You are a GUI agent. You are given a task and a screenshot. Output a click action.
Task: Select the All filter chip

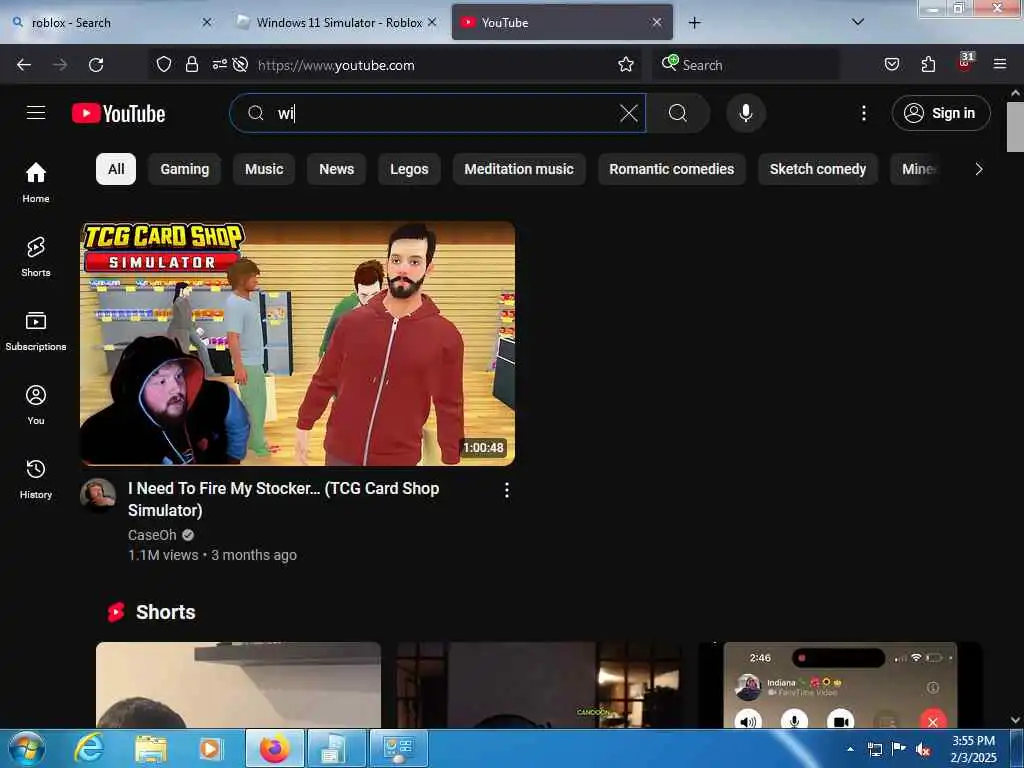[116, 169]
